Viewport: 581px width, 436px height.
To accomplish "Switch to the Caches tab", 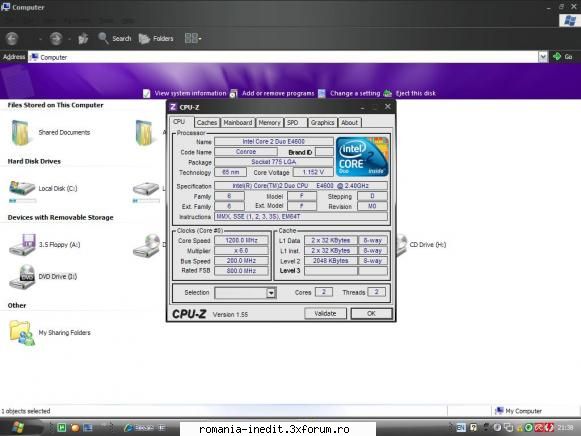I will (207, 123).
